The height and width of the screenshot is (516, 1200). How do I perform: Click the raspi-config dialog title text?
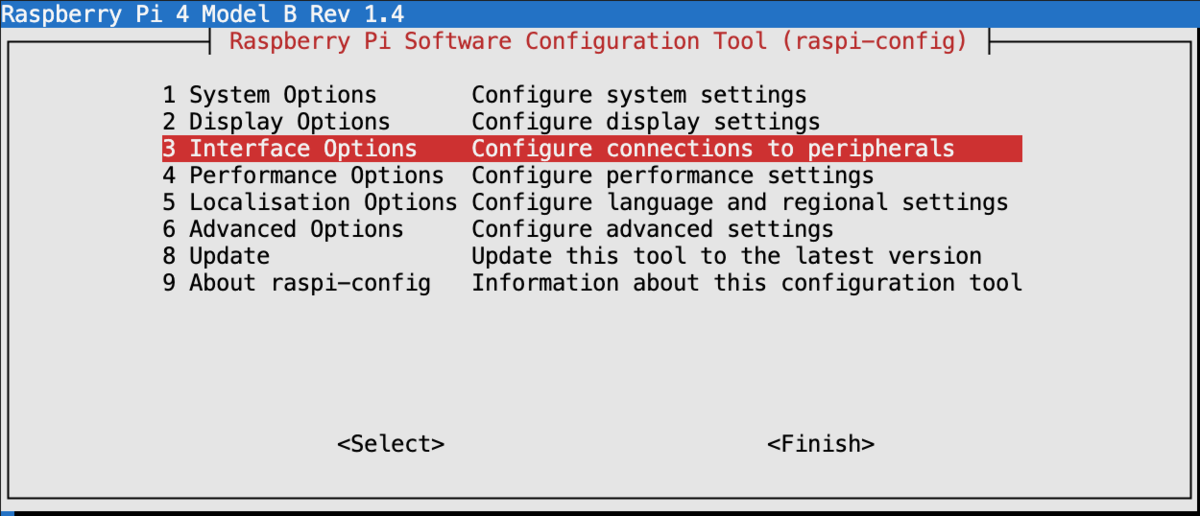tap(598, 42)
